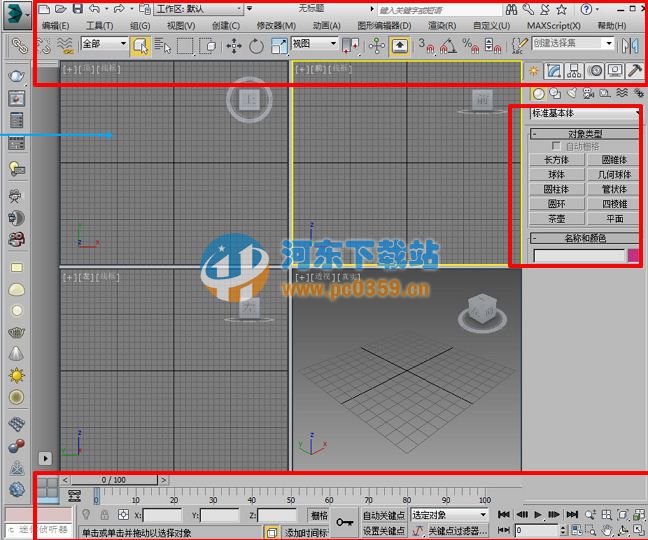Click the 0 / 100 time slider
This screenshot has width=648, height=540.
[114, 480]
